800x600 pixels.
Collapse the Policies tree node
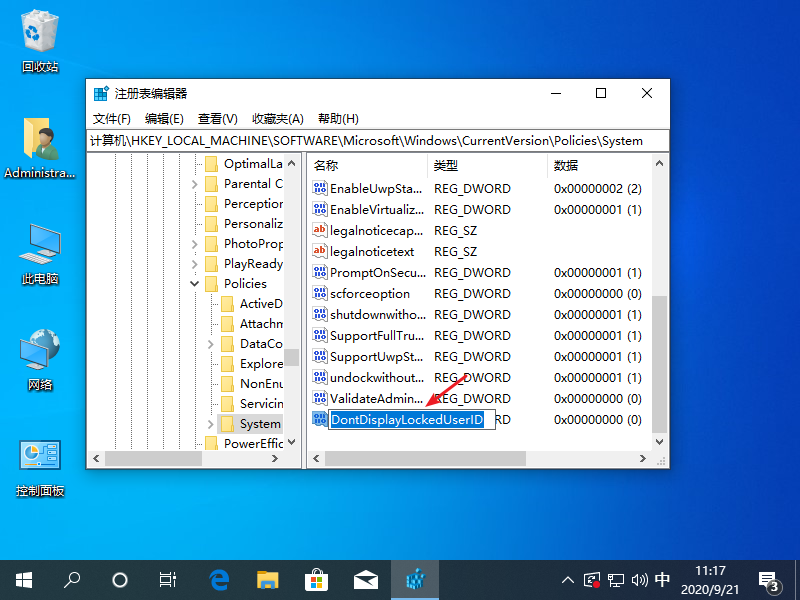(x=194, y=283)
